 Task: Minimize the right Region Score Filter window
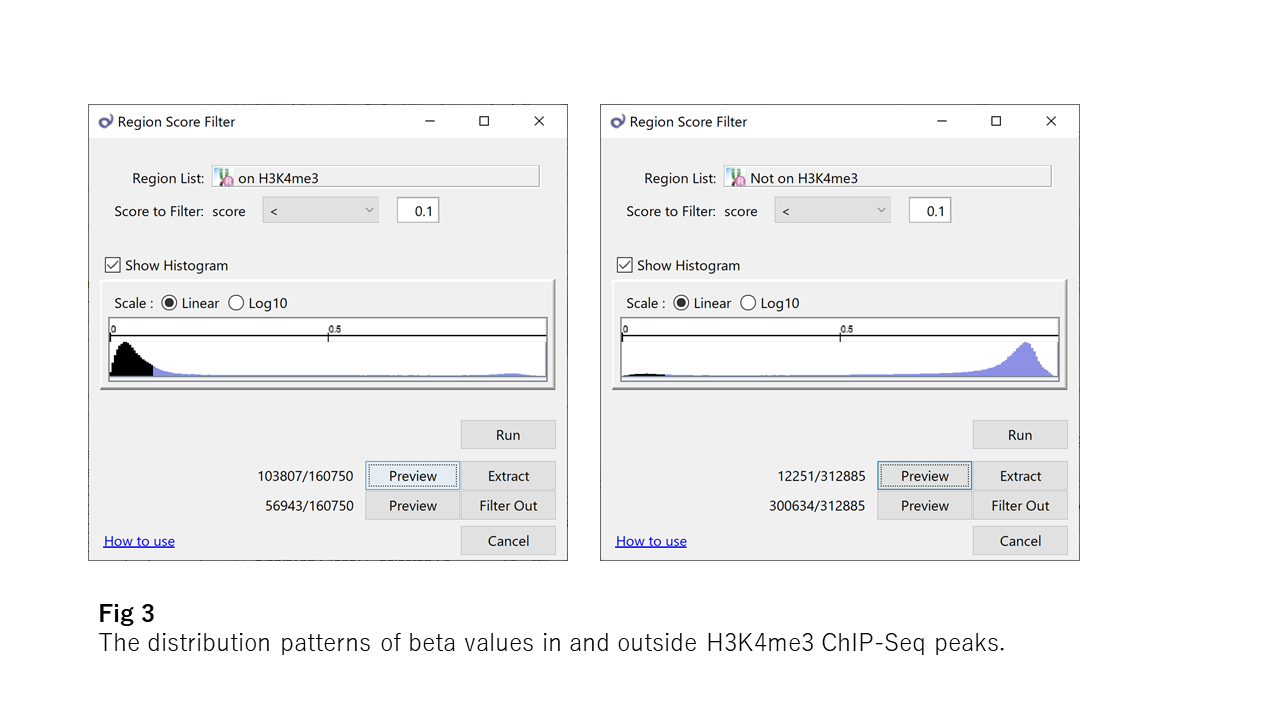942,121
